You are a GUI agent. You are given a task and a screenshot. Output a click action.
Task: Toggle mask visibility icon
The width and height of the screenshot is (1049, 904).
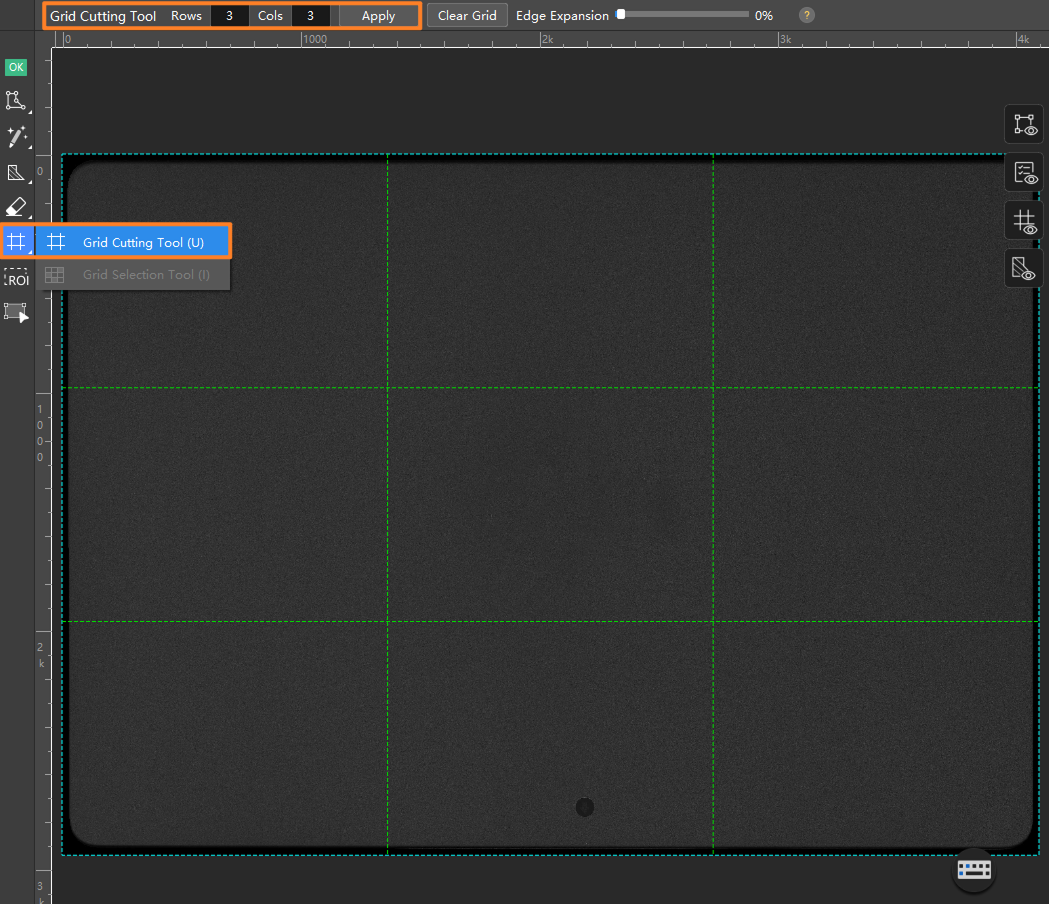(1024, 269)
